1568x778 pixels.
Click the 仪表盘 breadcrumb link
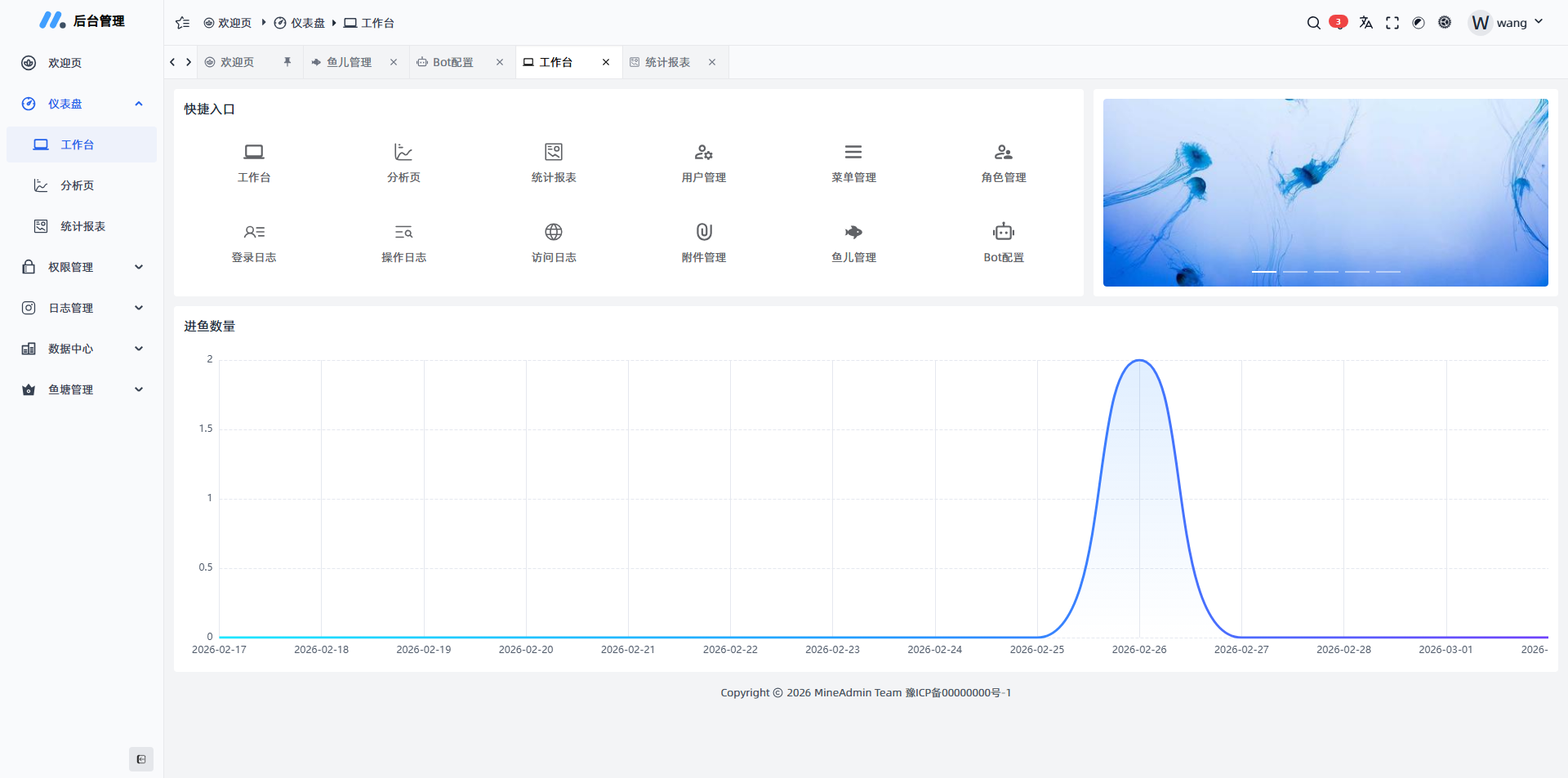[300, 23]
